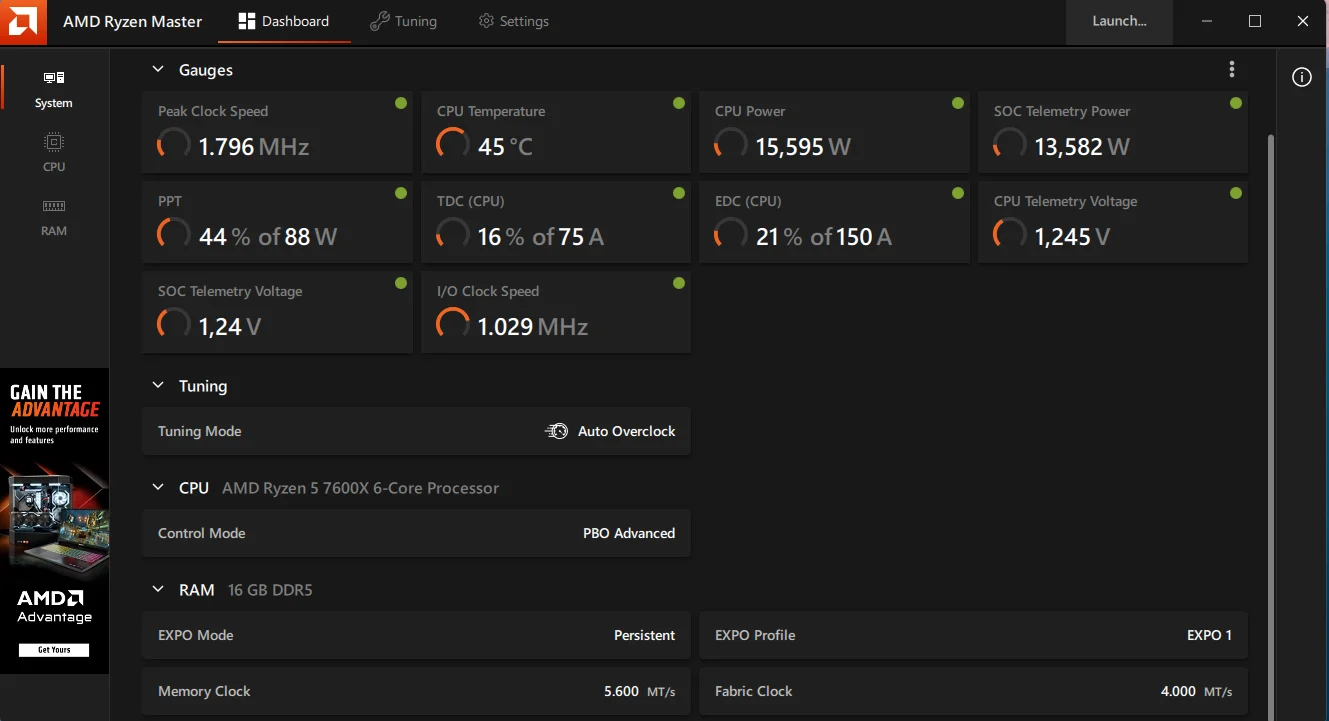Screen dimensions: 1329x721
Task: Click the SOC Telemetry Power green status dot
Action: click(x=1236, y=103)
